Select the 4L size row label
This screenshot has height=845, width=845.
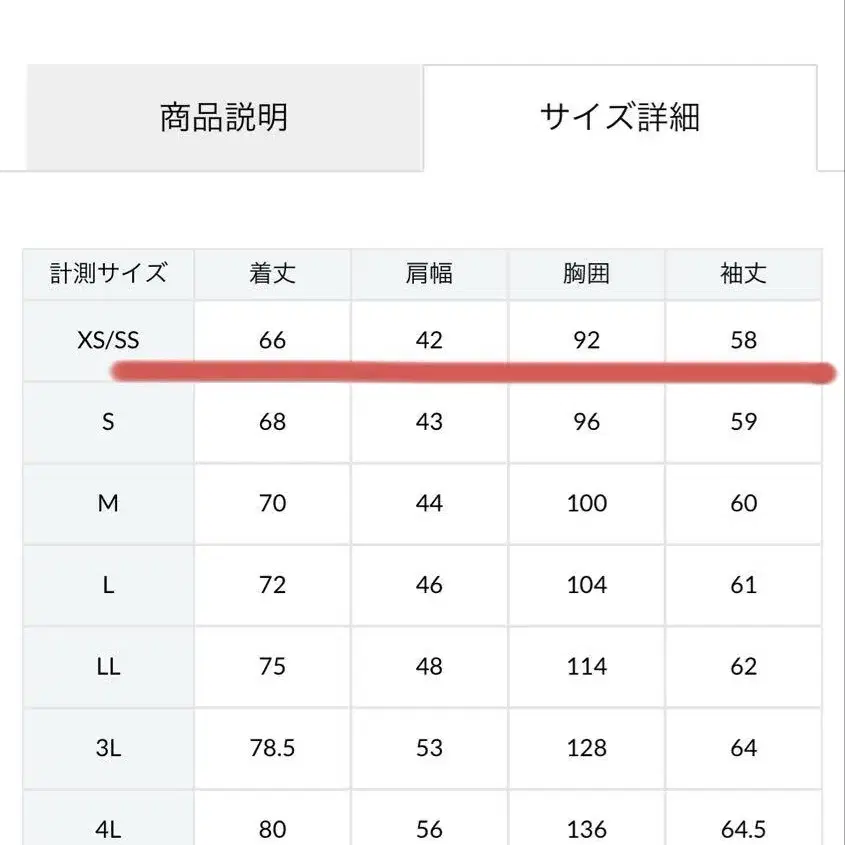tap(108, 828)
